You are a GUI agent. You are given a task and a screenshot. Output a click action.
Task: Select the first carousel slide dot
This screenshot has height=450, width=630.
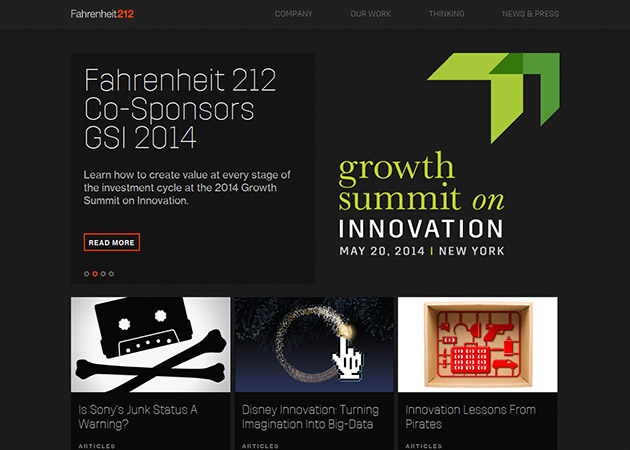(x=86, y=274)
